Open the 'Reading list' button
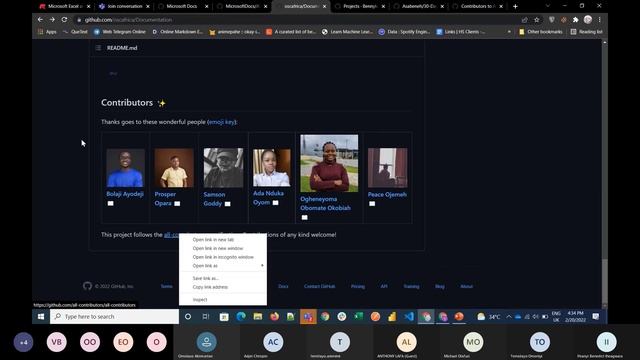The width and height of the screenshot is (640, 360). pos(586,31)
